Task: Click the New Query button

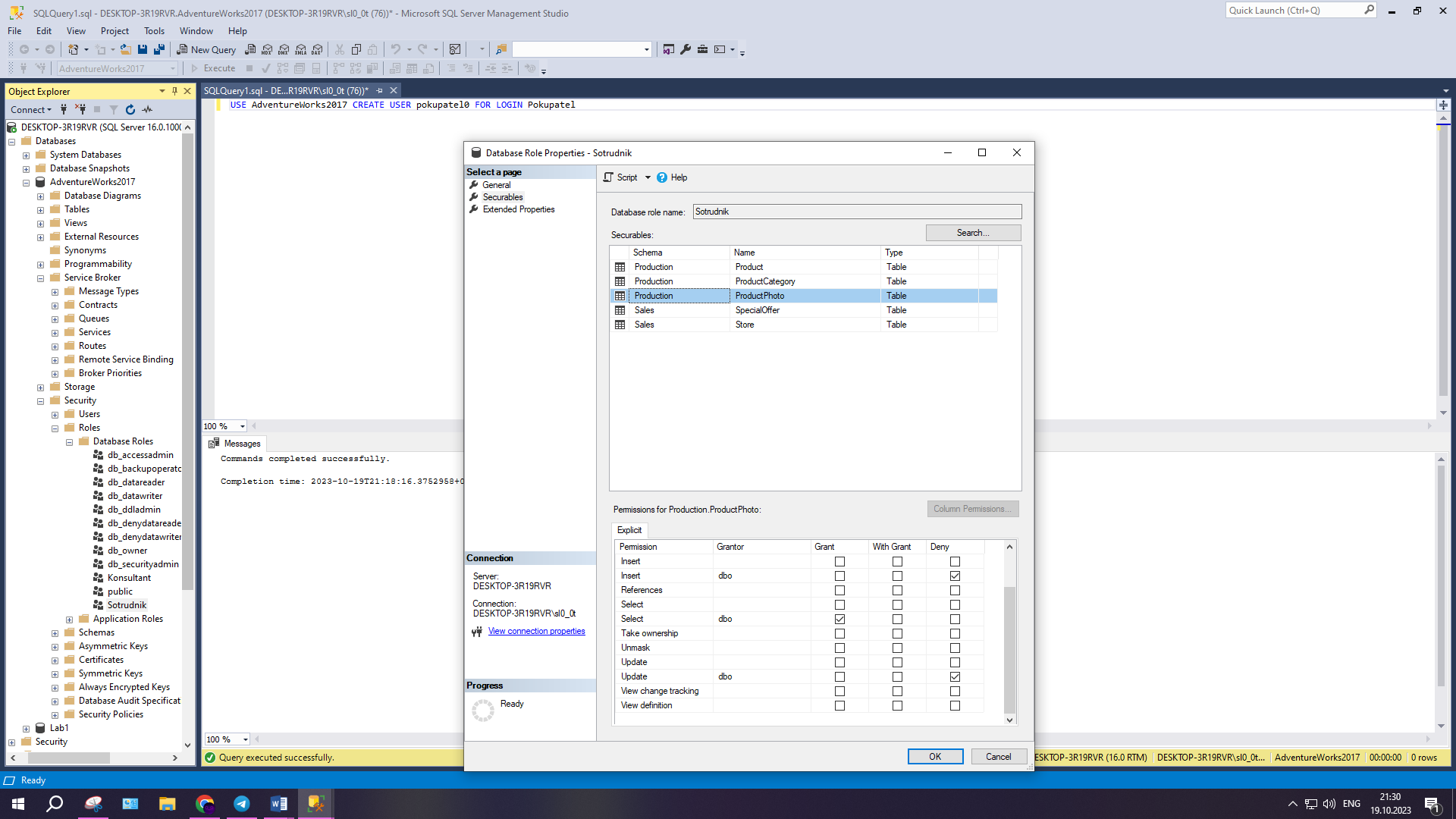Action: pos(206,49)
